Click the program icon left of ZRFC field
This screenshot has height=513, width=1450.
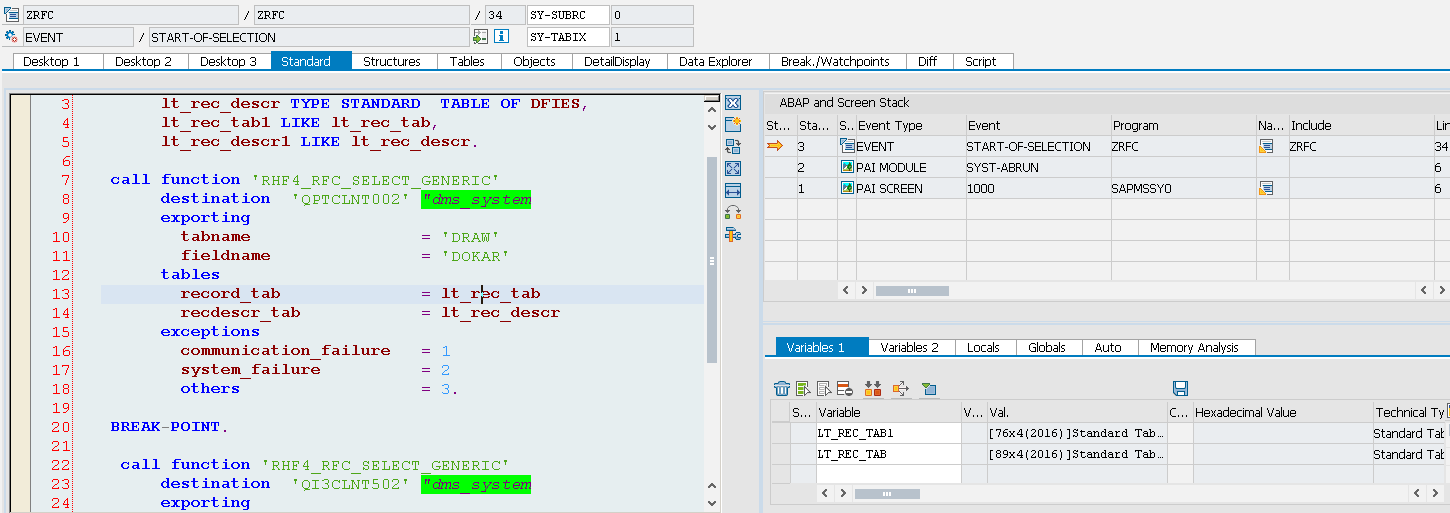point(11,14)
